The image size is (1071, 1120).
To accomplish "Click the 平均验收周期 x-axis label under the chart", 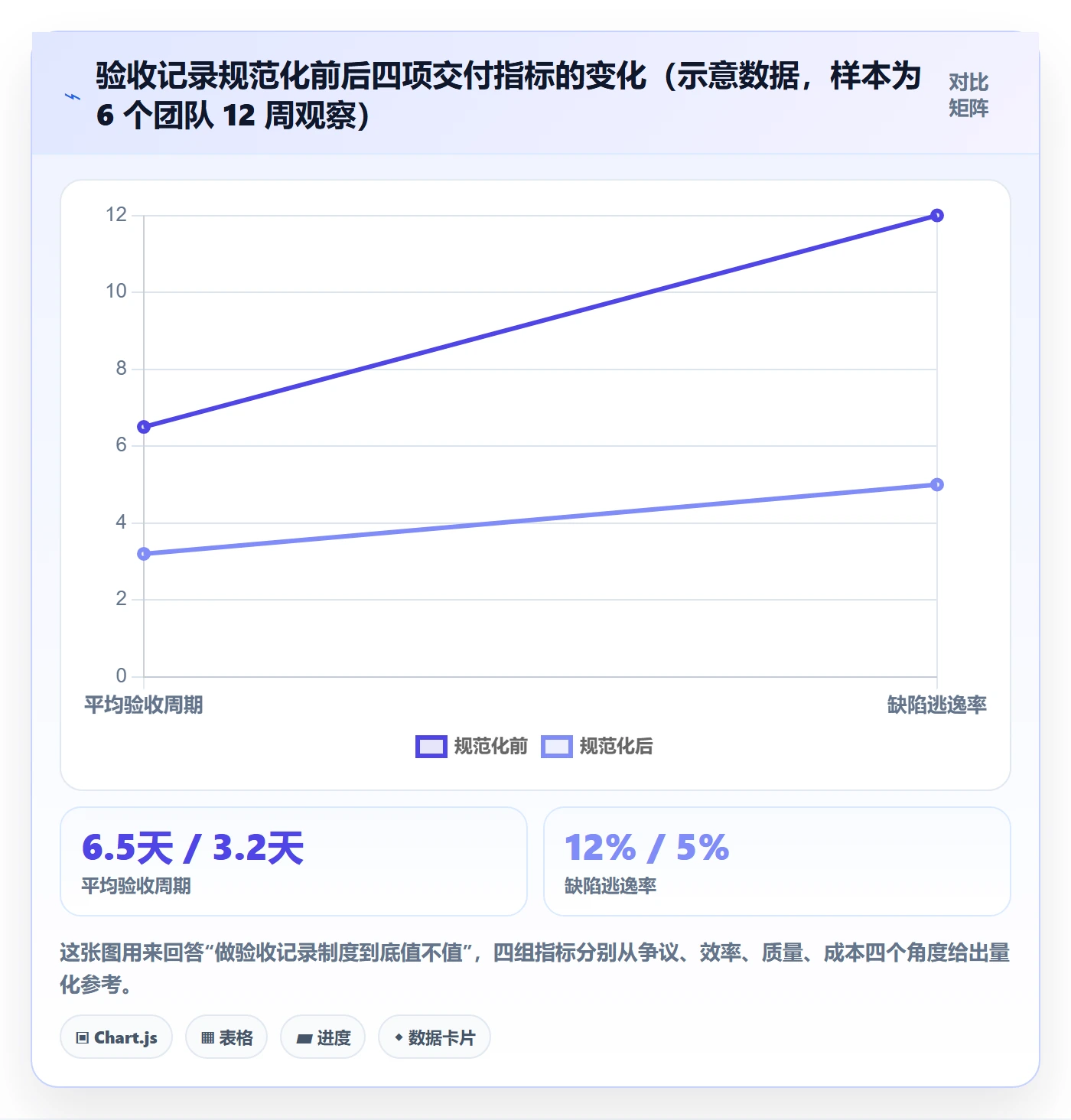I will click(144, 705).
